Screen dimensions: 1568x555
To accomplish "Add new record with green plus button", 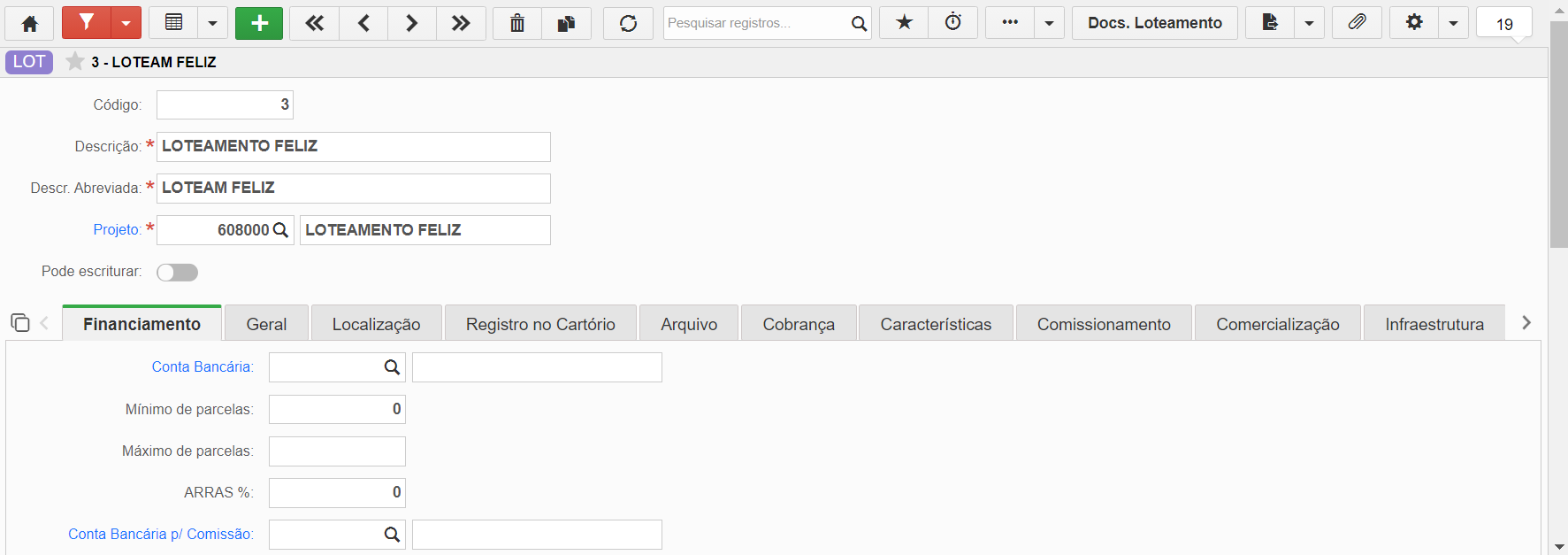I will coord(259,23).
